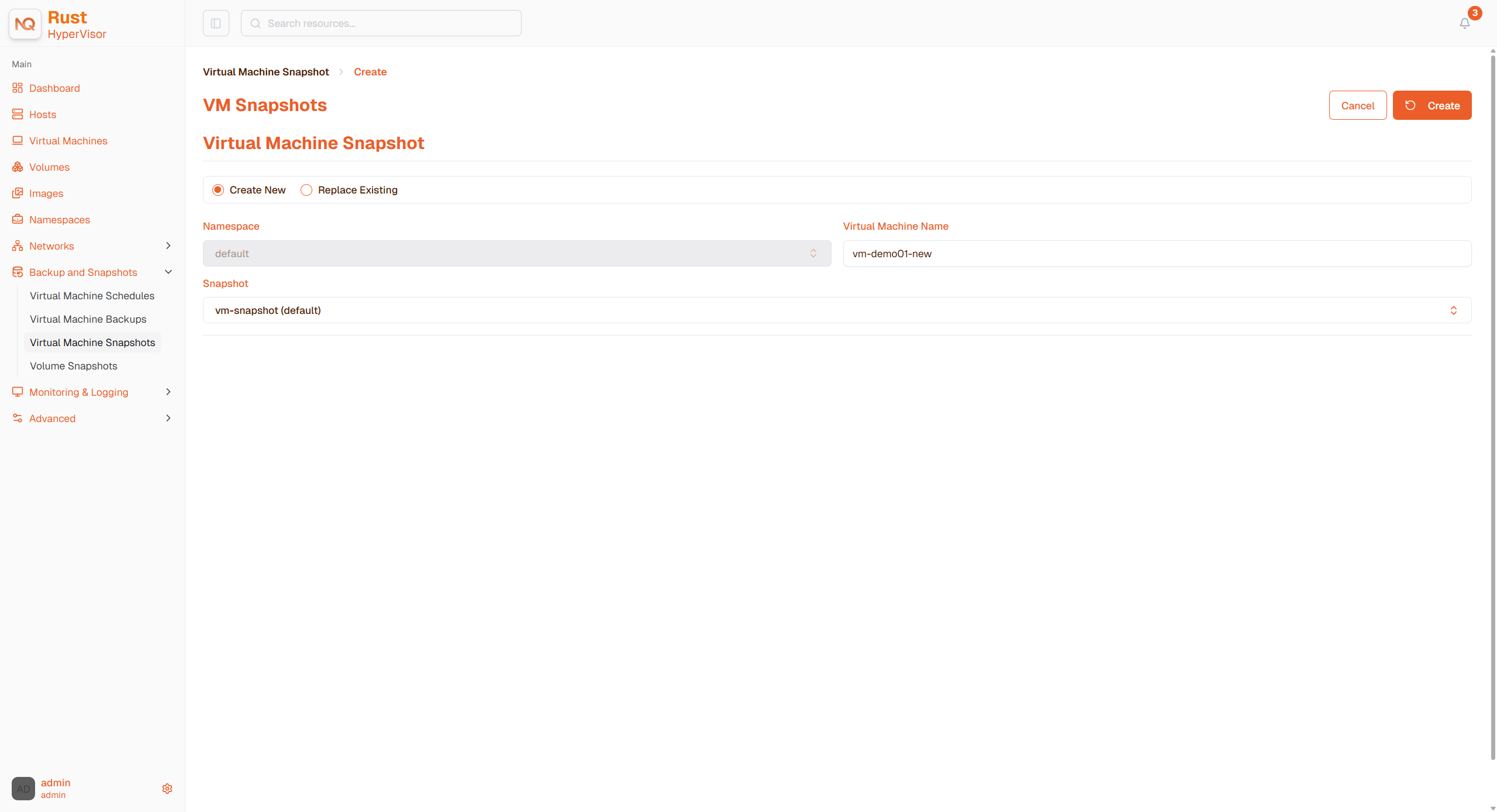The height and width of the screenshot is (812, 1497).
Task: Click the Cancel button
Action: tap(1357, 105)
